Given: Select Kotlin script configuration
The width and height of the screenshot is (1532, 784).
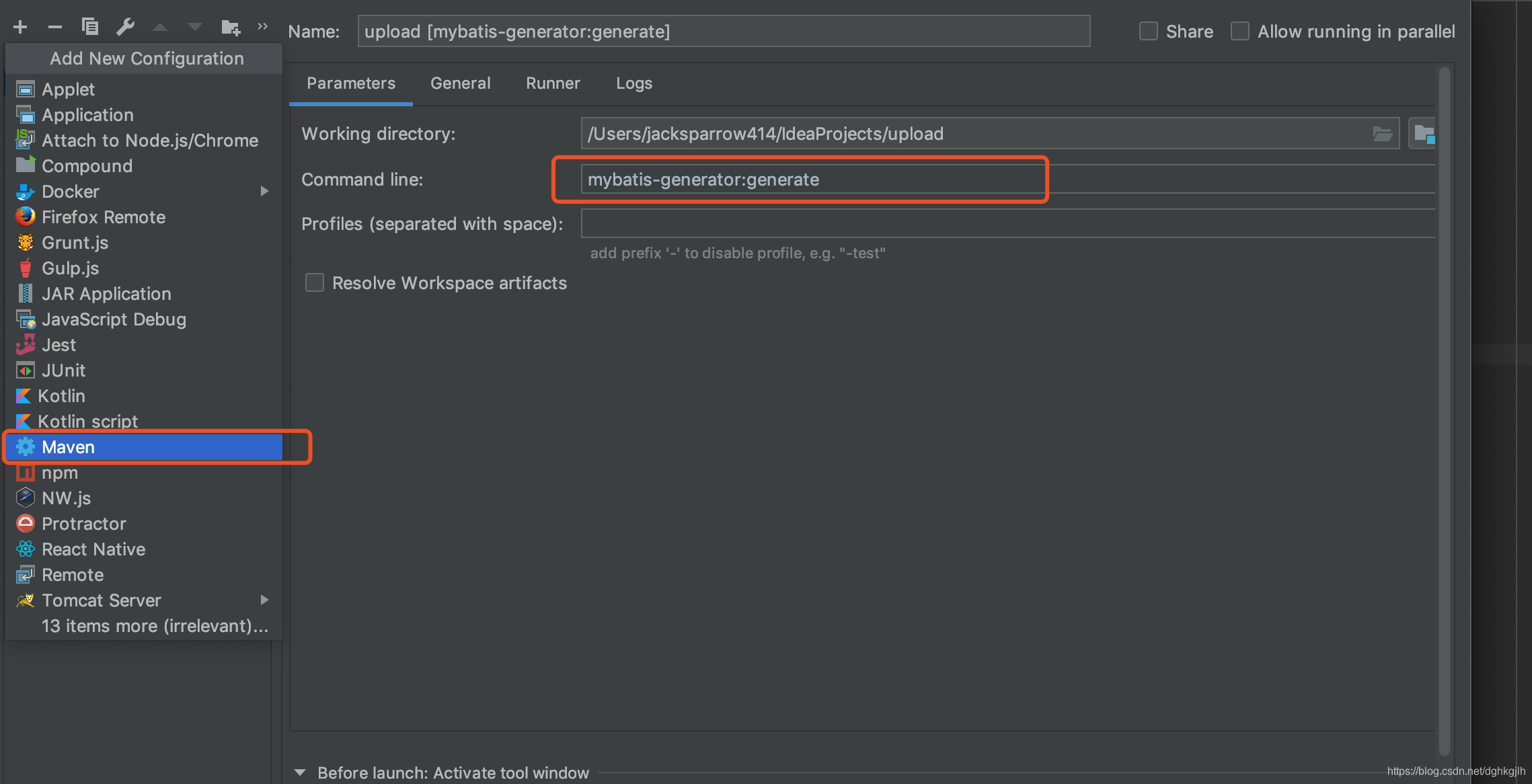Looking at the screenshot, I should click(143, 422).
